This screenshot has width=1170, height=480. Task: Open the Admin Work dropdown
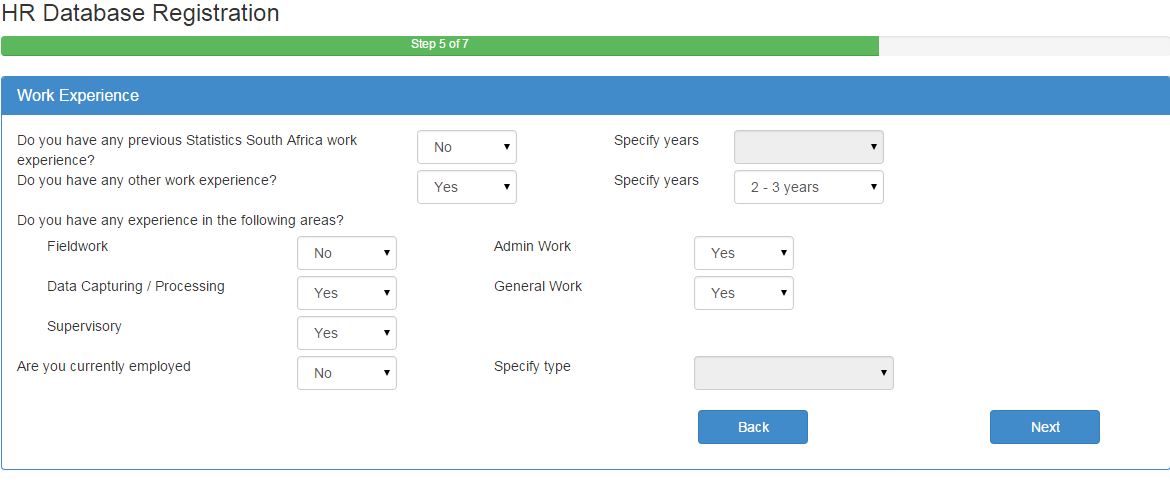[x=743, y=253]
